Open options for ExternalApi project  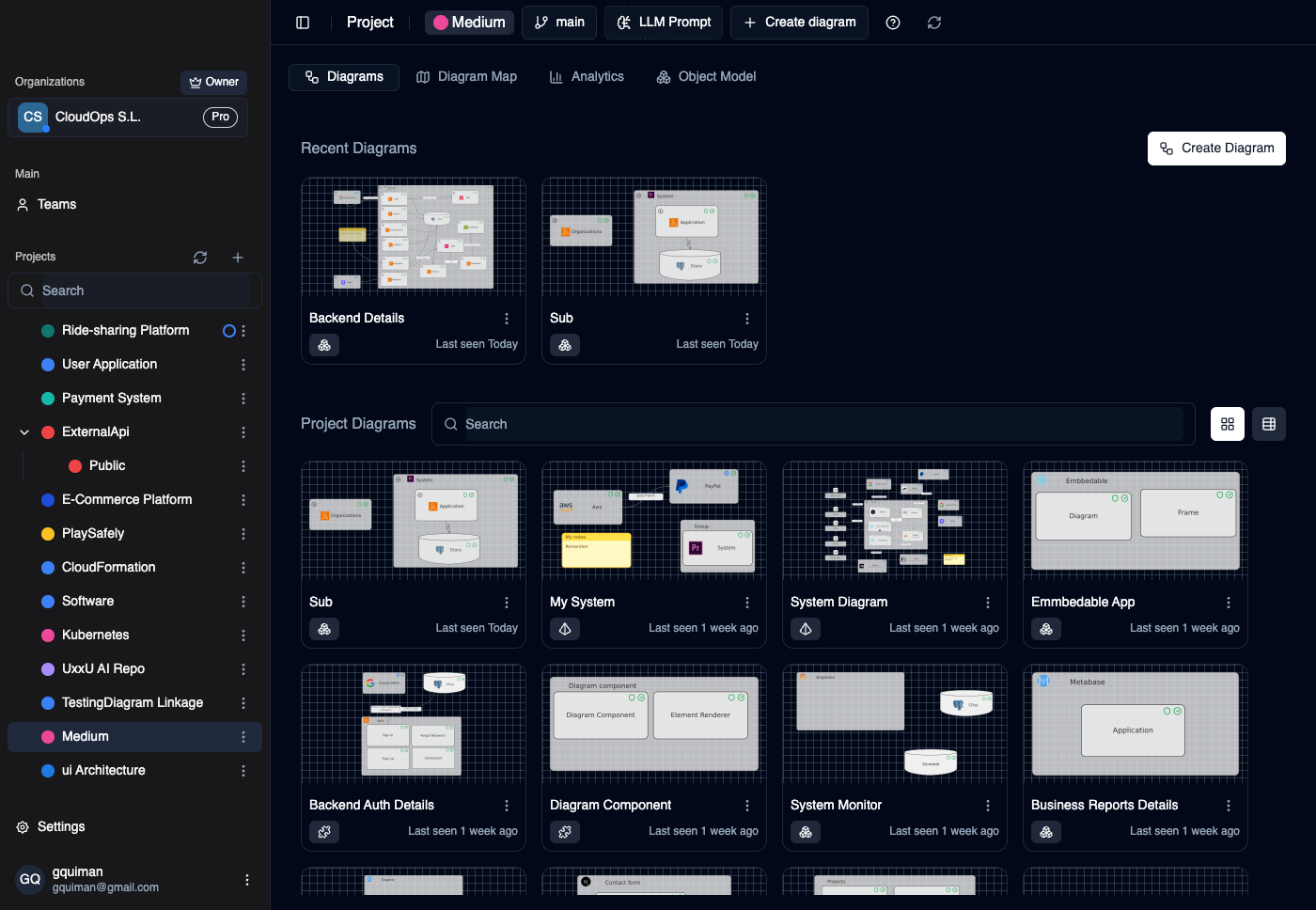(243, 432)
